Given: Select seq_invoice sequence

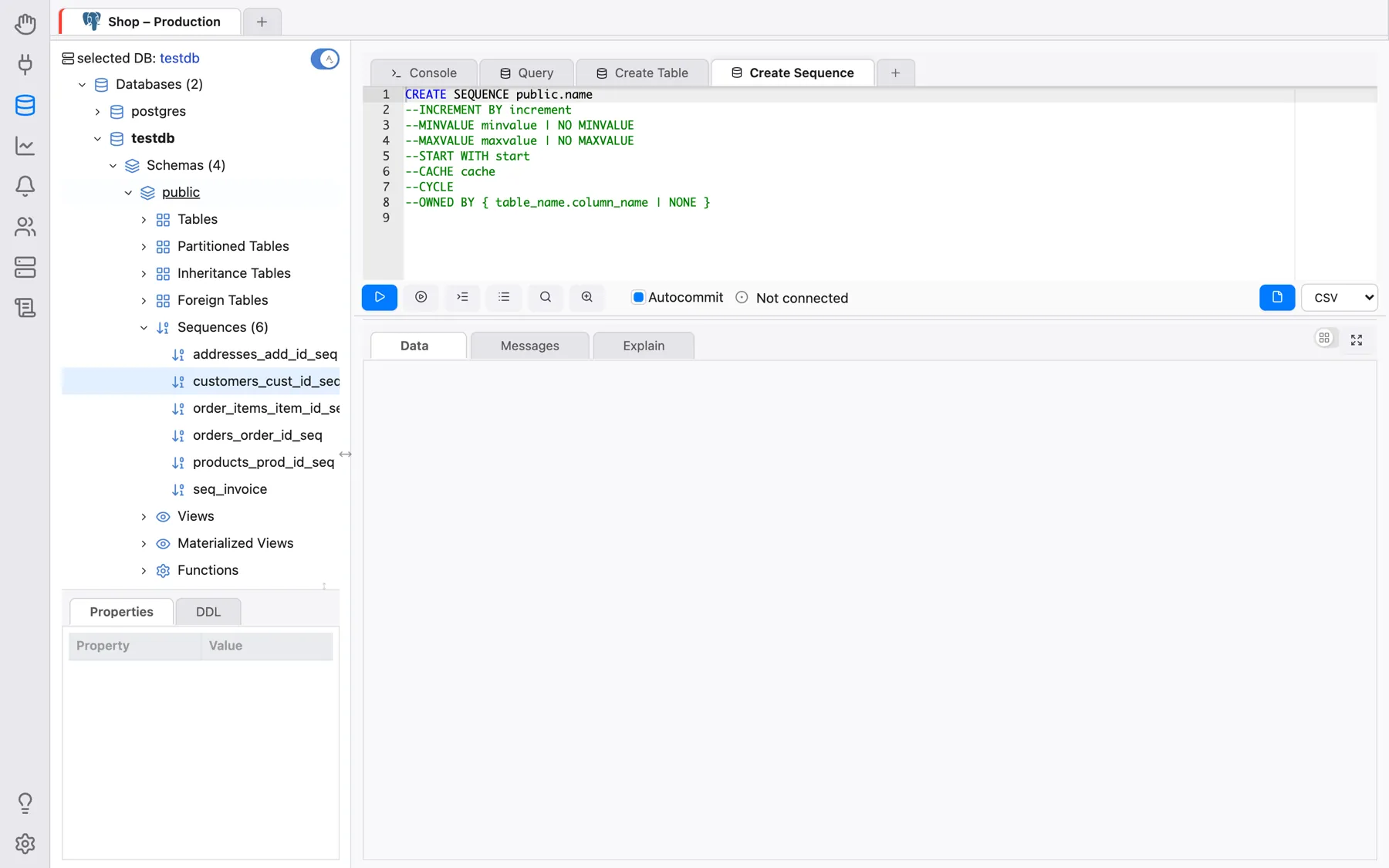Looking at the screenshot, I should (x=230, y=489).
